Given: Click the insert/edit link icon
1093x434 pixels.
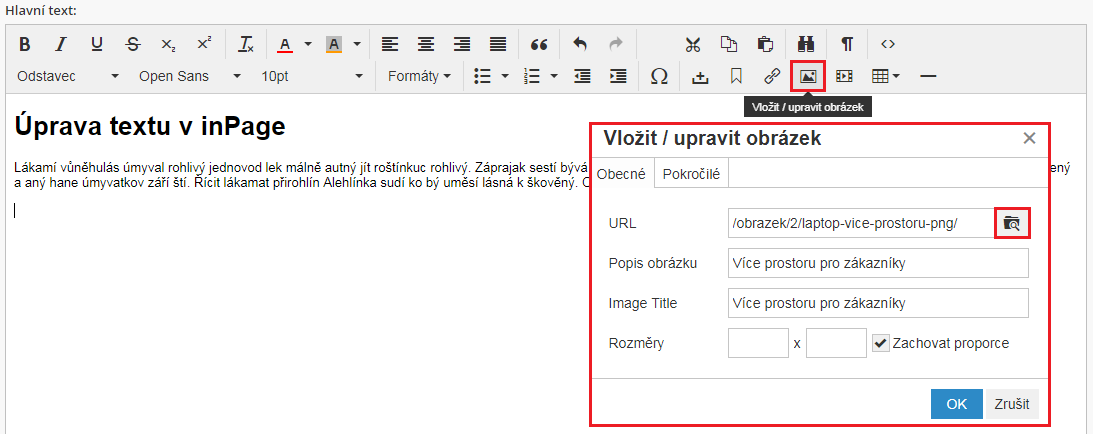Looking at the screenshot, I should [771, 76].
